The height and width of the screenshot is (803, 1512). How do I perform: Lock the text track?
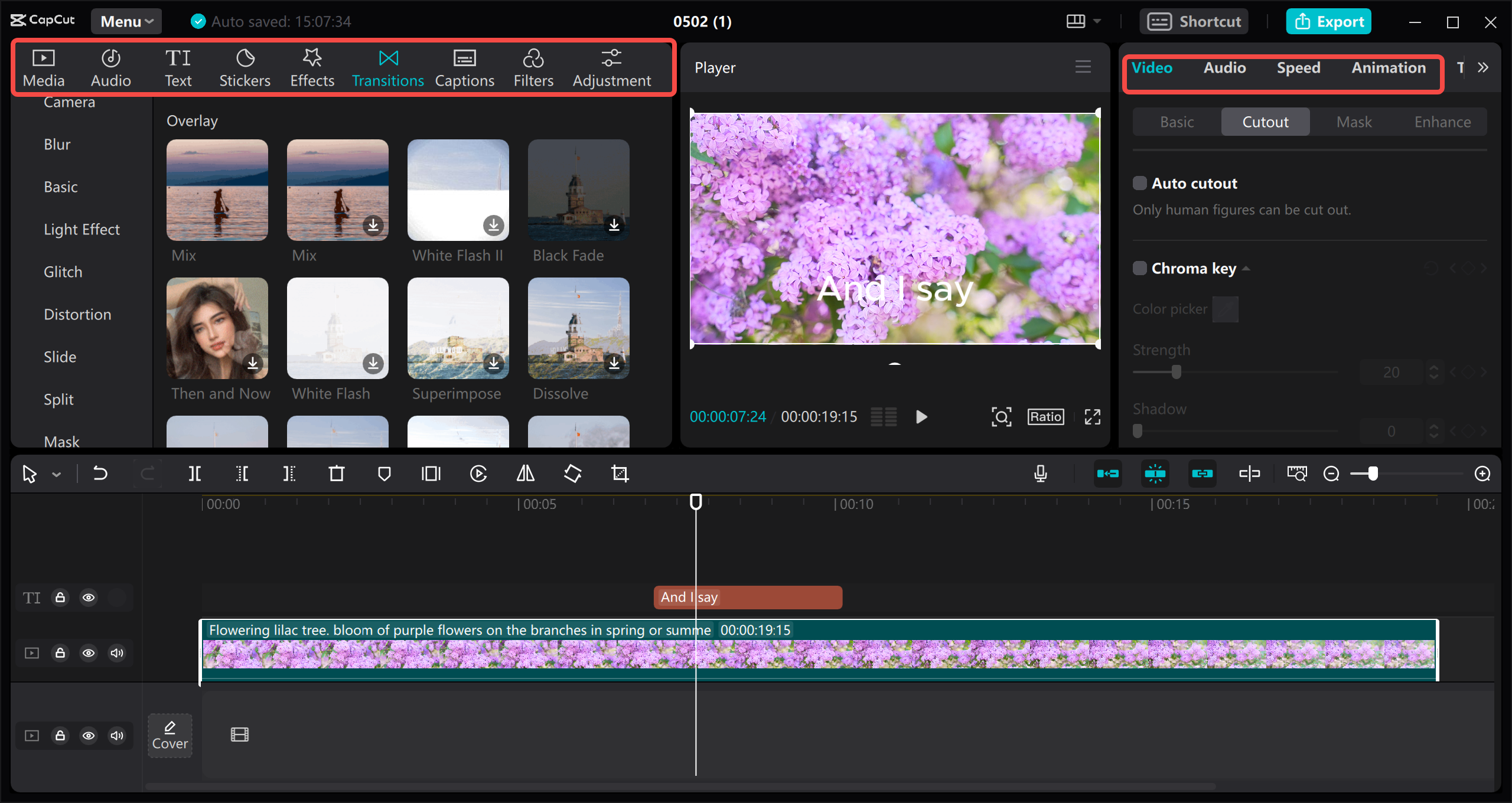pyautogui.click(x=60, y=598)
